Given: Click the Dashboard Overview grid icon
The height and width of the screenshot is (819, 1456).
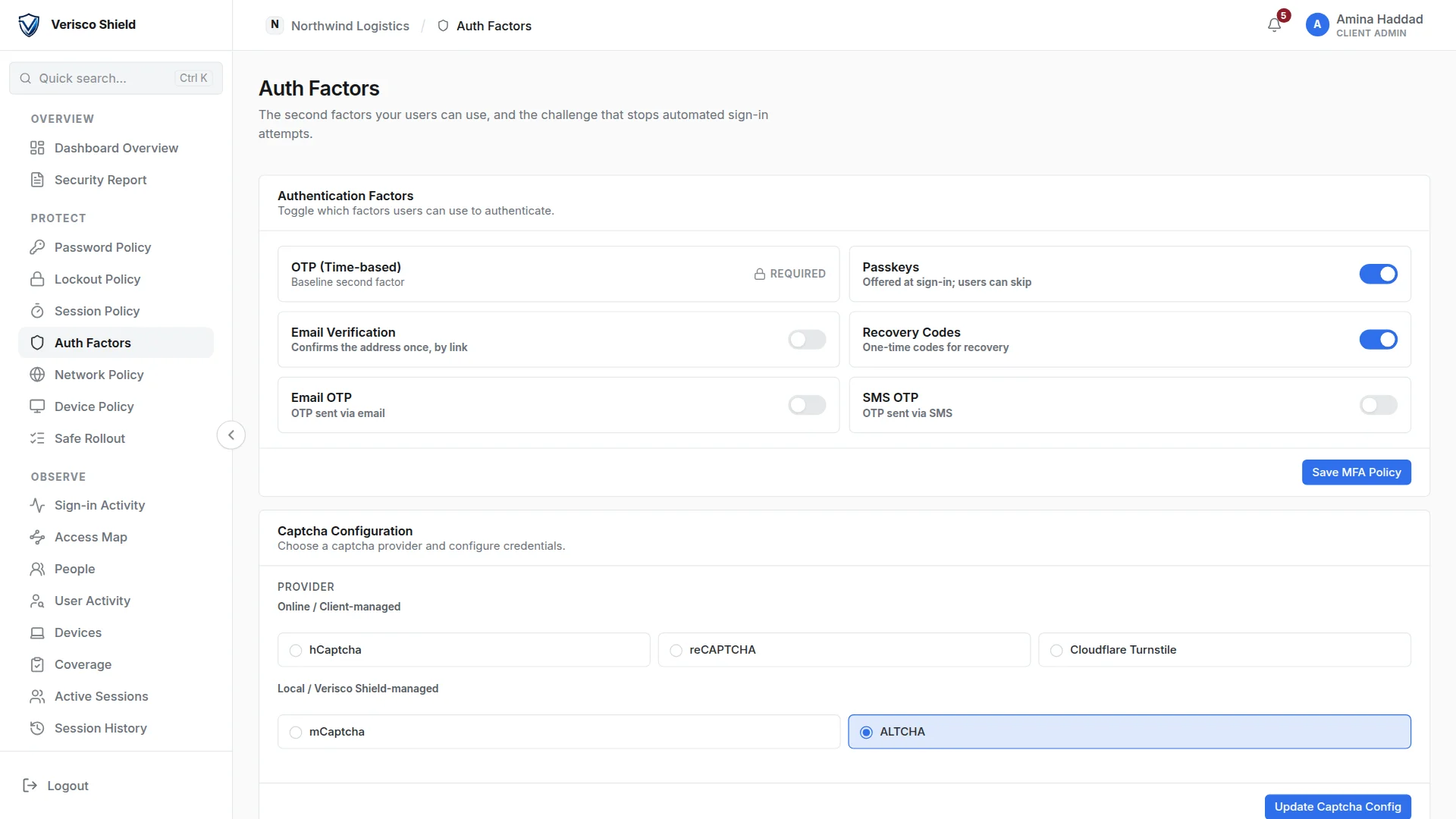Looking at the screenshot, I should pos(37,148).
